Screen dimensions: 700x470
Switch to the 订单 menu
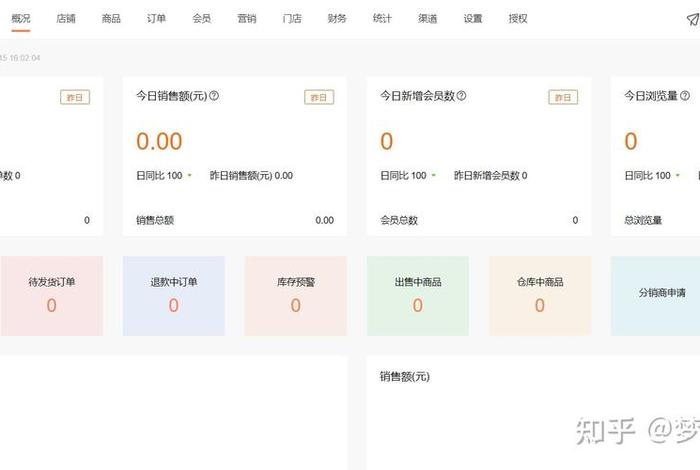[x=156, y=18]
